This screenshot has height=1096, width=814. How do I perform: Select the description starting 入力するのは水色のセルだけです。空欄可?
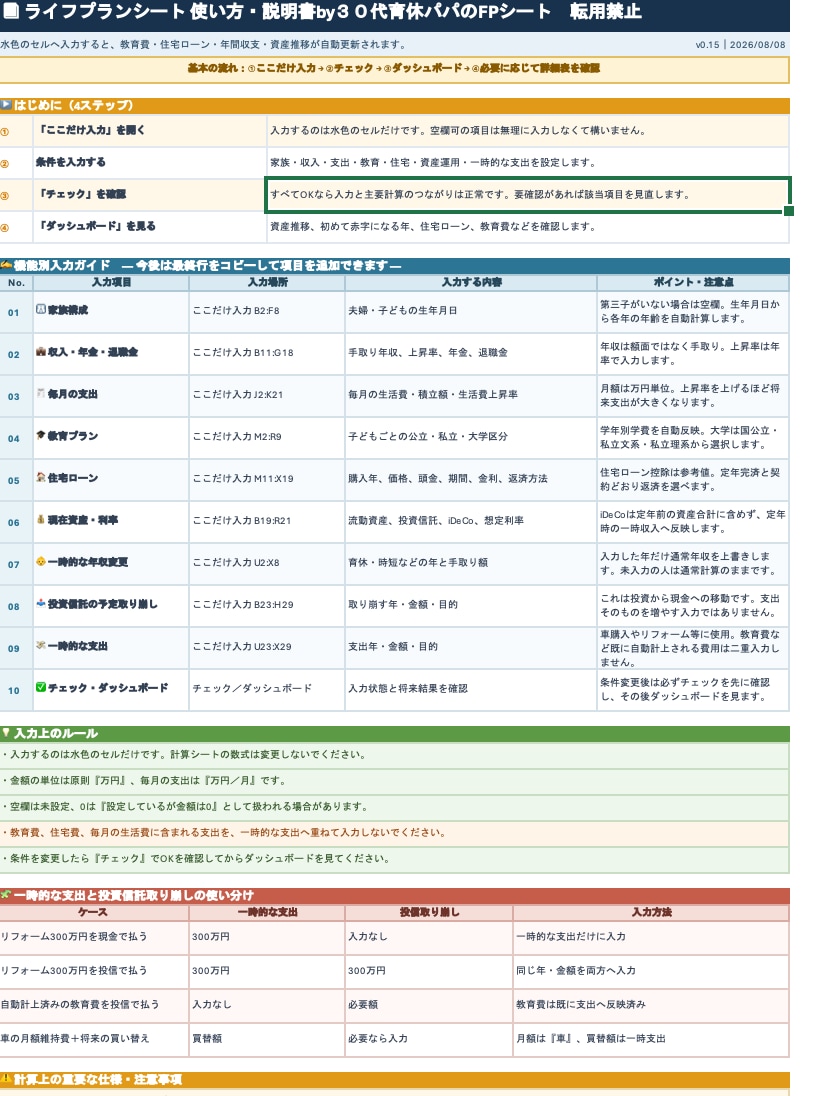(528, 131)
